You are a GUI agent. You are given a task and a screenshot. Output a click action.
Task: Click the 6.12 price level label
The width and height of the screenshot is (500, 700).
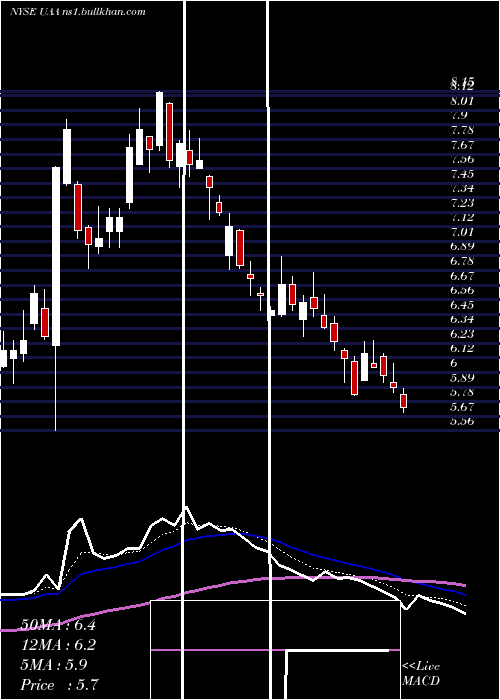point(462,348)
